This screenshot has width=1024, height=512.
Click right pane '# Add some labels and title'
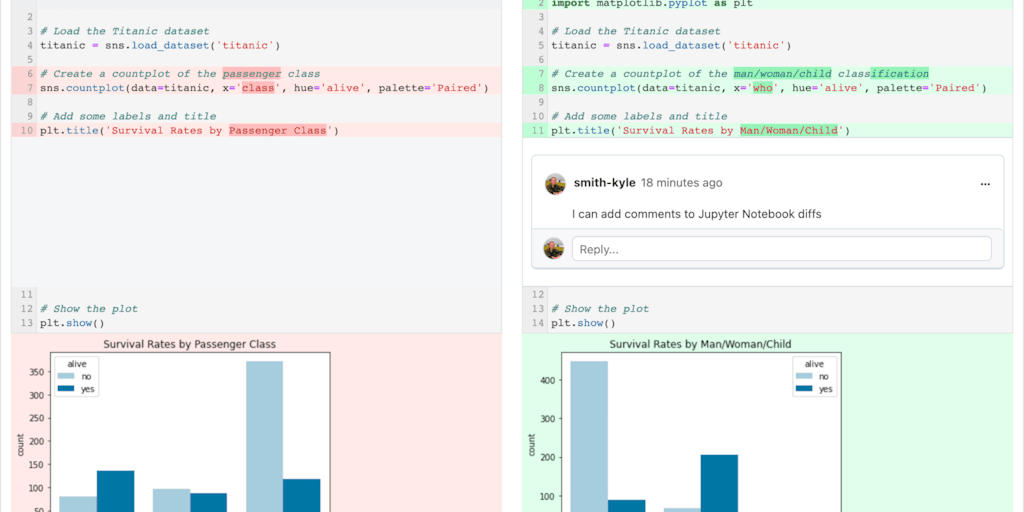[639, 116]
